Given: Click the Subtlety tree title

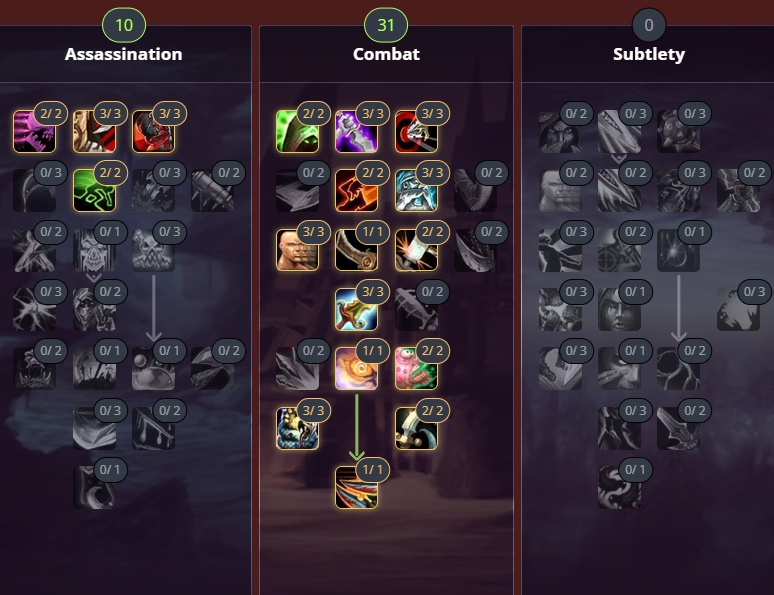Looking at the screenshot, I should click(x=649, y=54).
